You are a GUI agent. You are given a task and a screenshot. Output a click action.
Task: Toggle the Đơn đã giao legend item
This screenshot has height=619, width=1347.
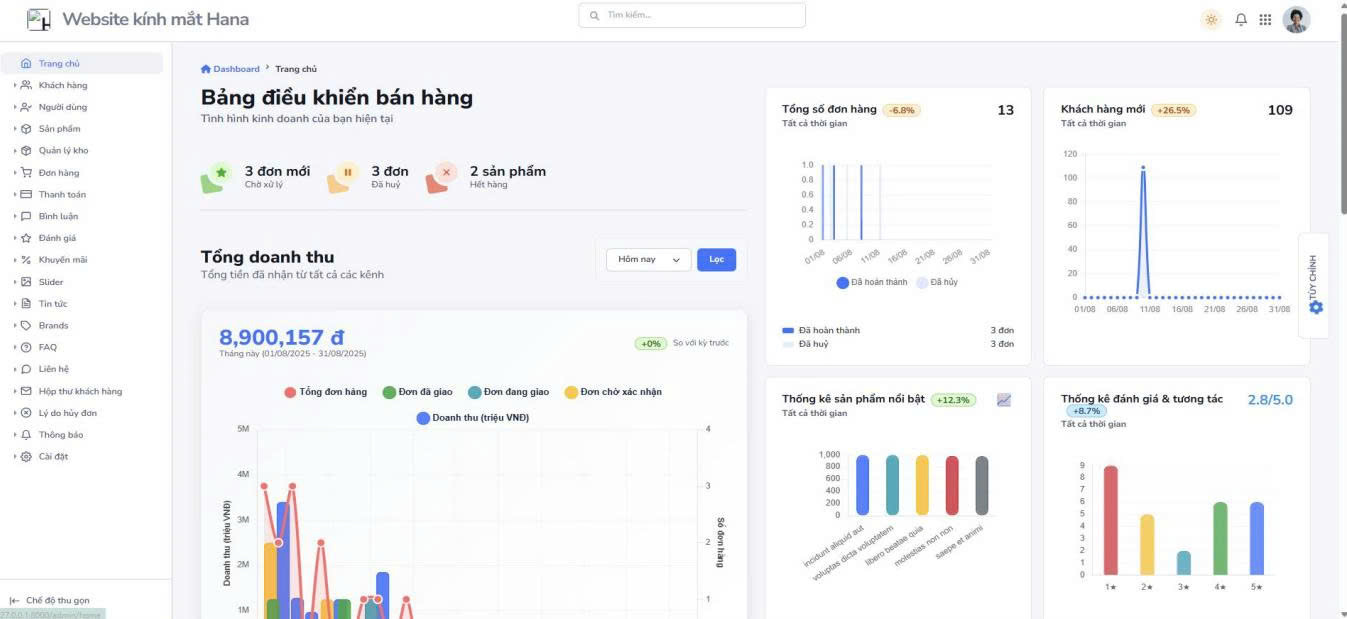419,392
